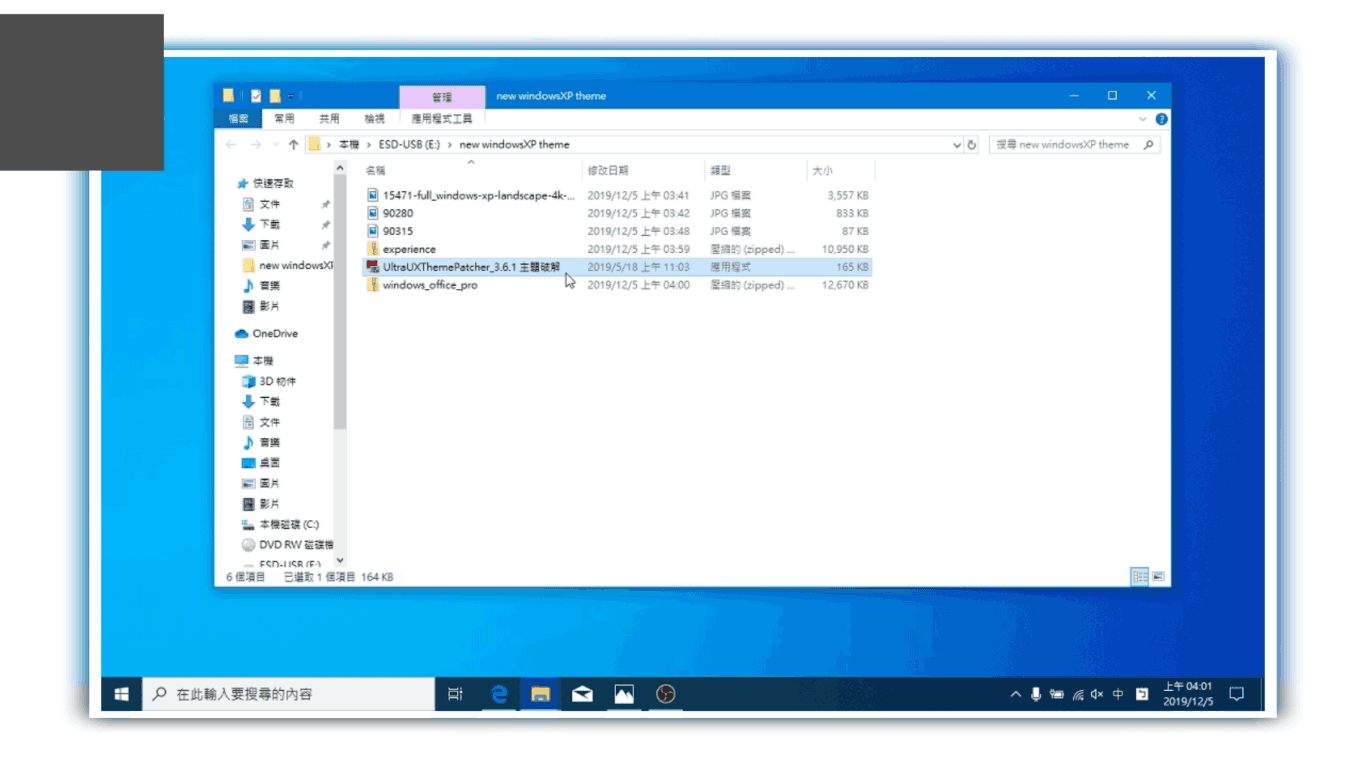
Task: Refresh the folder view
Action: tap(971, 145)
